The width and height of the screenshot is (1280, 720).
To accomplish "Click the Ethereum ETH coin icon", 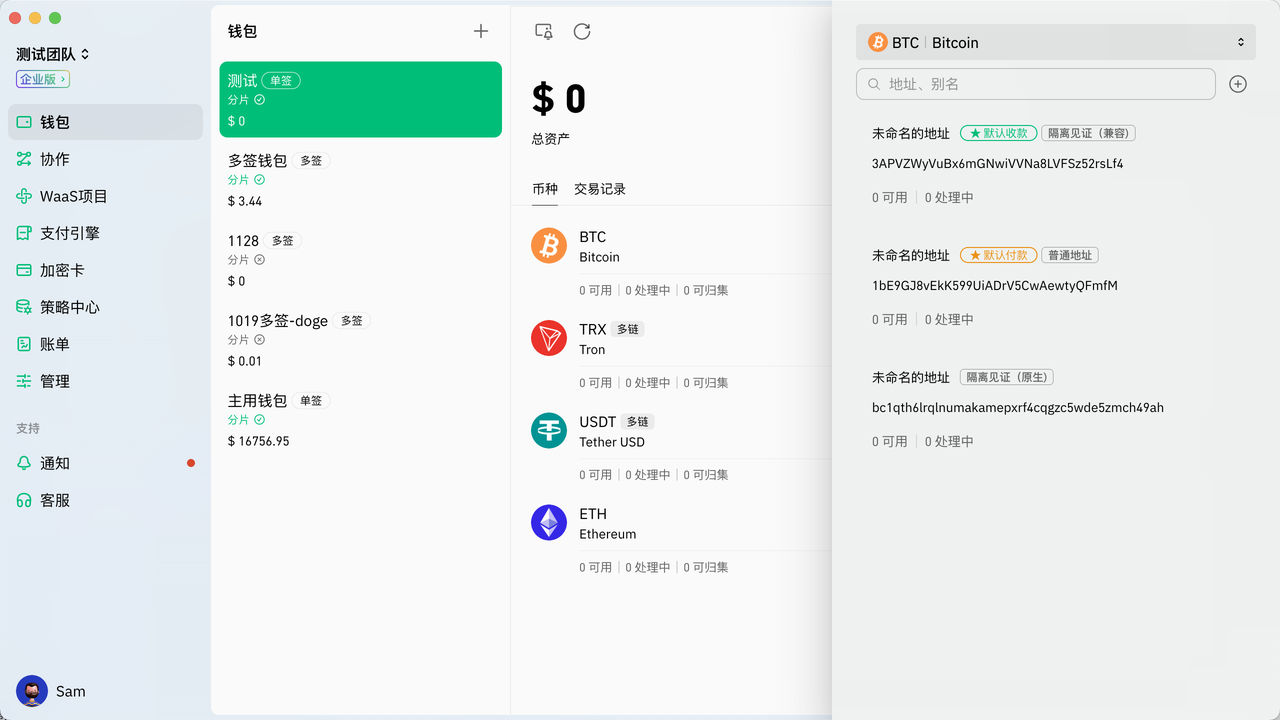I will (x=549, y=523).
